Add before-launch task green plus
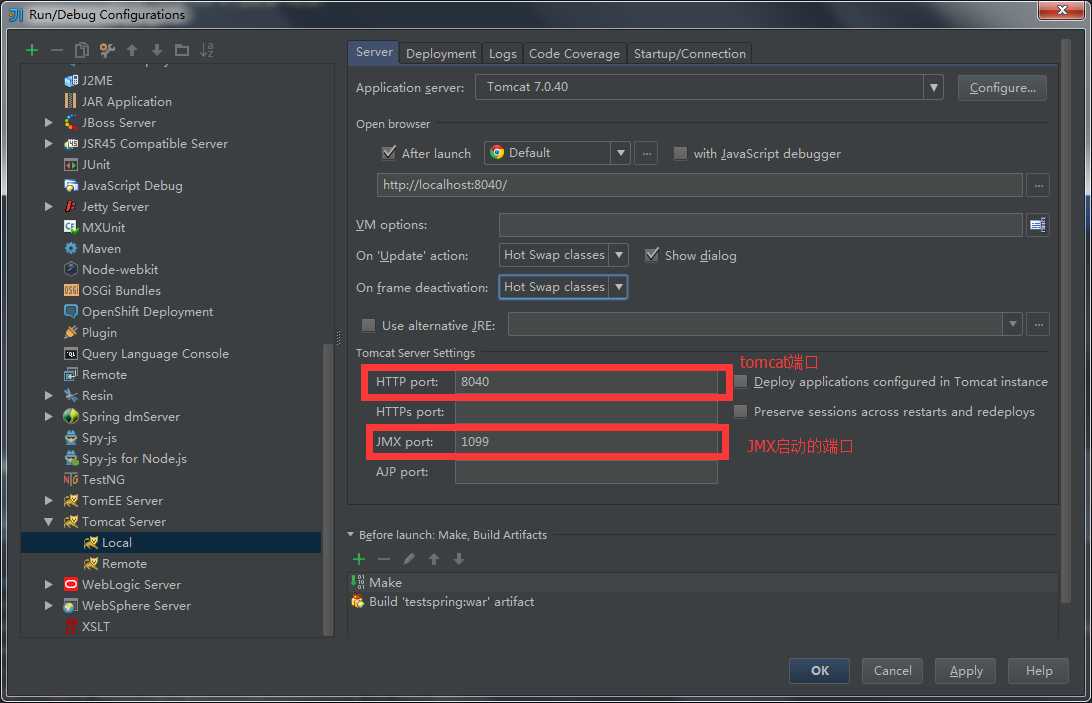The height and width of the screenshot is (703, 1092). click(359, 559)
